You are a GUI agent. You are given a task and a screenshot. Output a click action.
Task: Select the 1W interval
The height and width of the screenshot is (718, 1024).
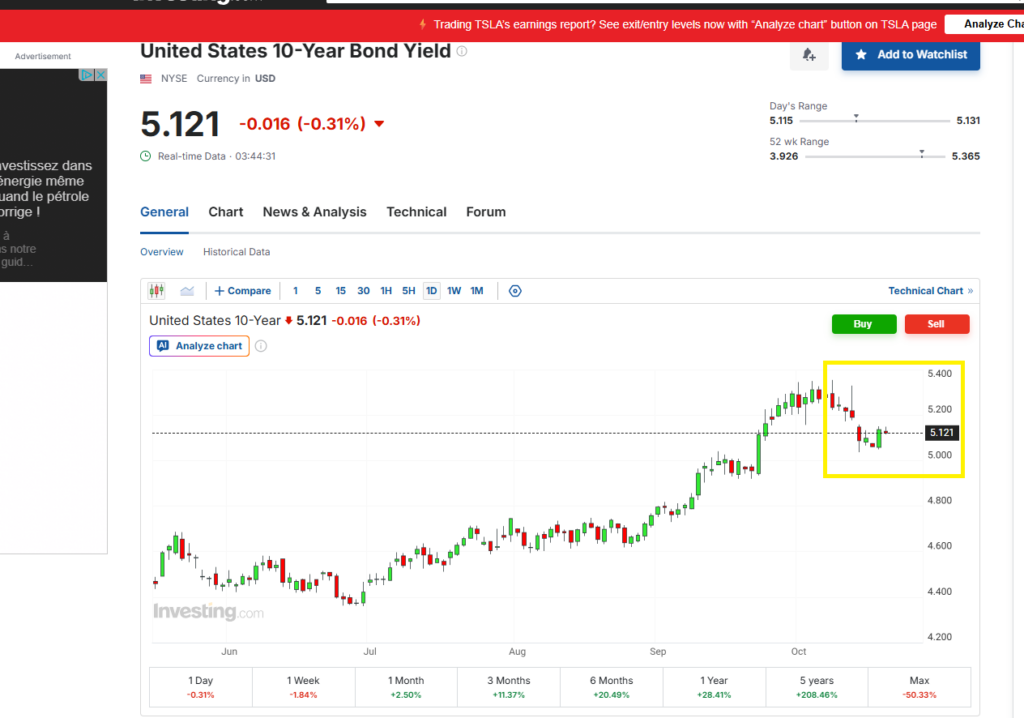tap(455, 291)
